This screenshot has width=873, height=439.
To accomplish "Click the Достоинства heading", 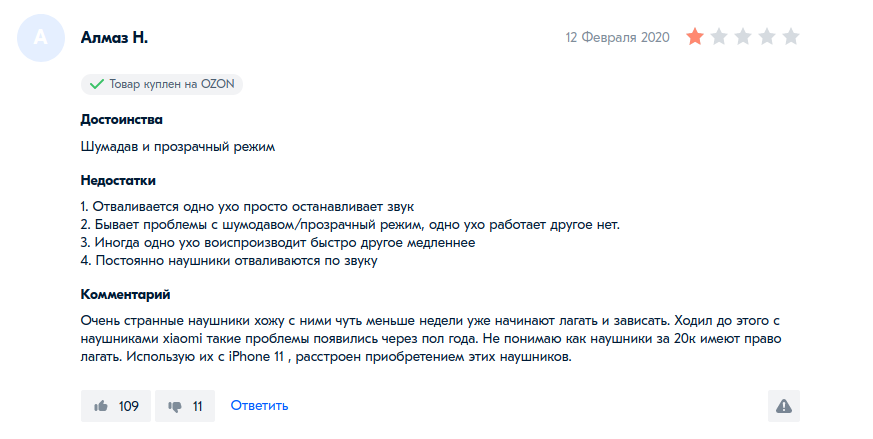I will pos(122,120).
